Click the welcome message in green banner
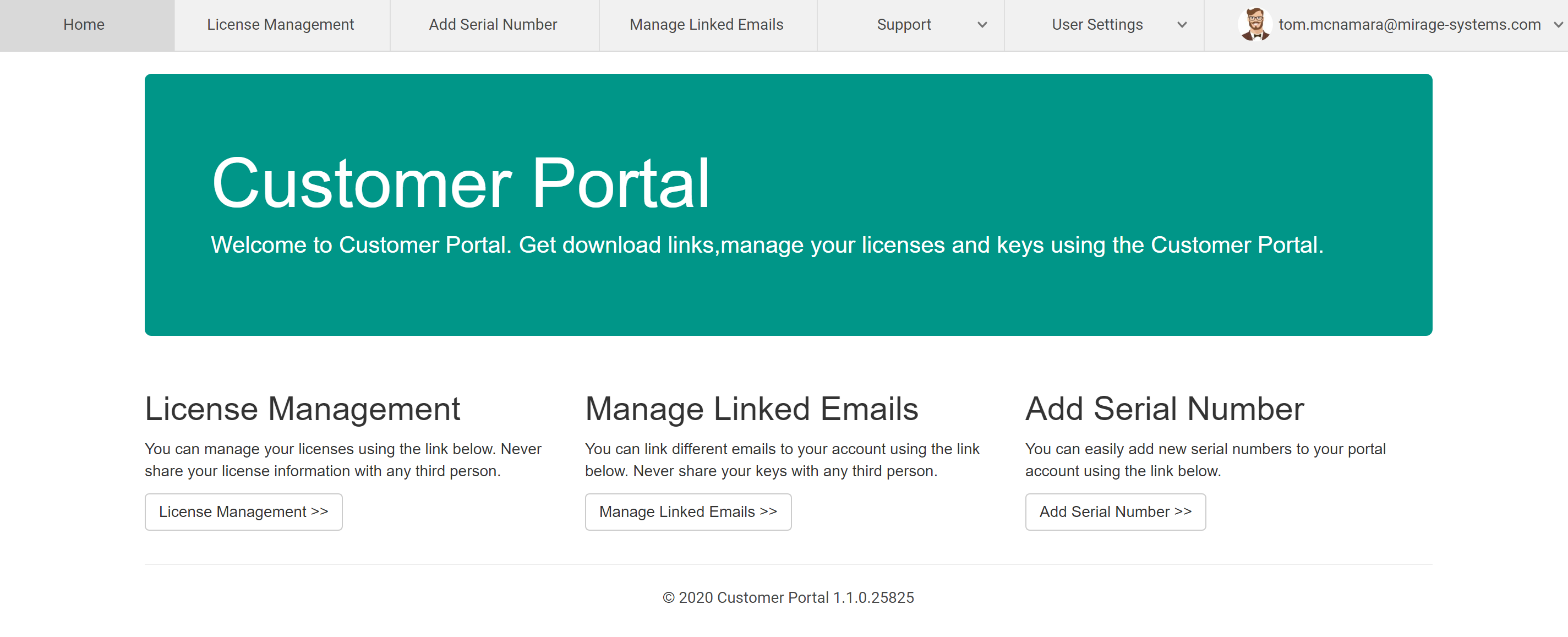 [x=766, y=245]
